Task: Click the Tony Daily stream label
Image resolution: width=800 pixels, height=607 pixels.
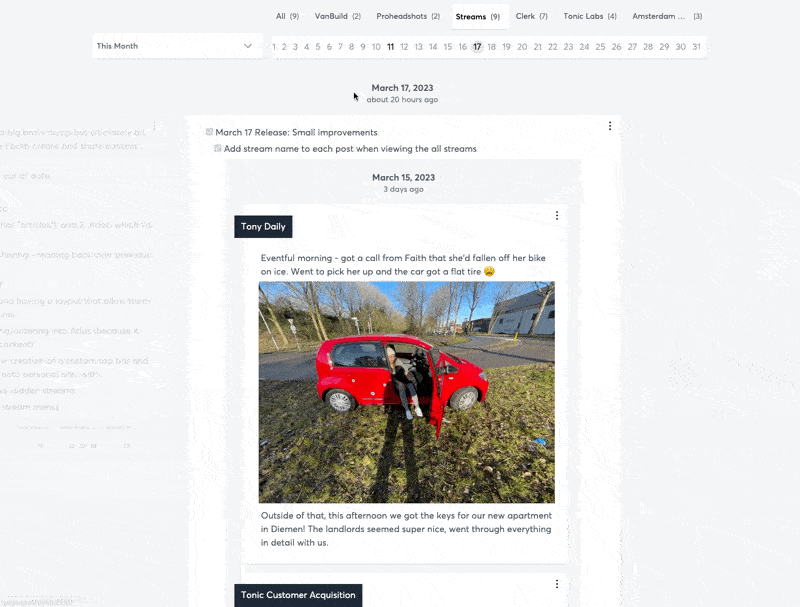Action: pyautogui.click(x=263, y=226)
